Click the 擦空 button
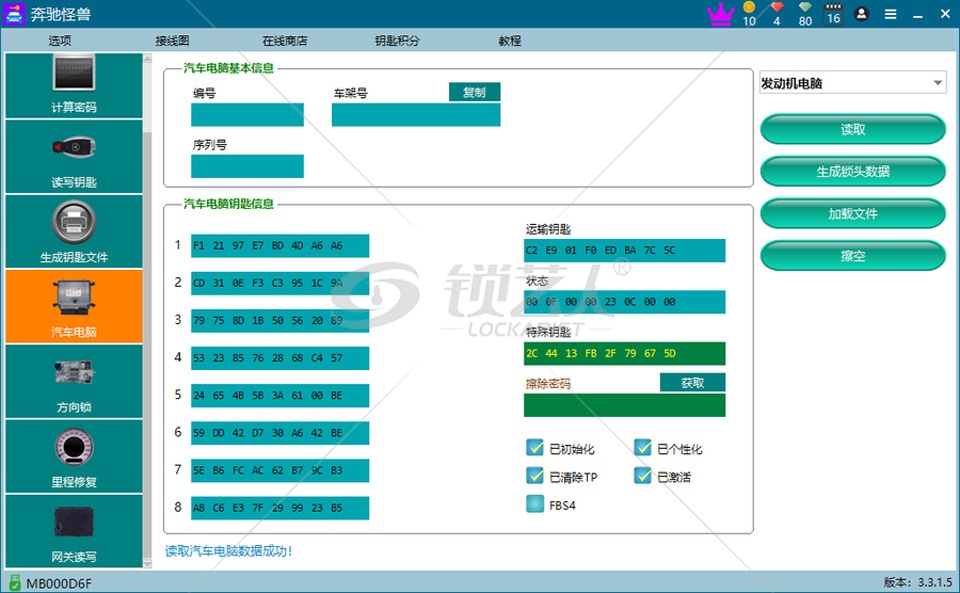Screen dimensions: 960x593 [x=853, y=256]
